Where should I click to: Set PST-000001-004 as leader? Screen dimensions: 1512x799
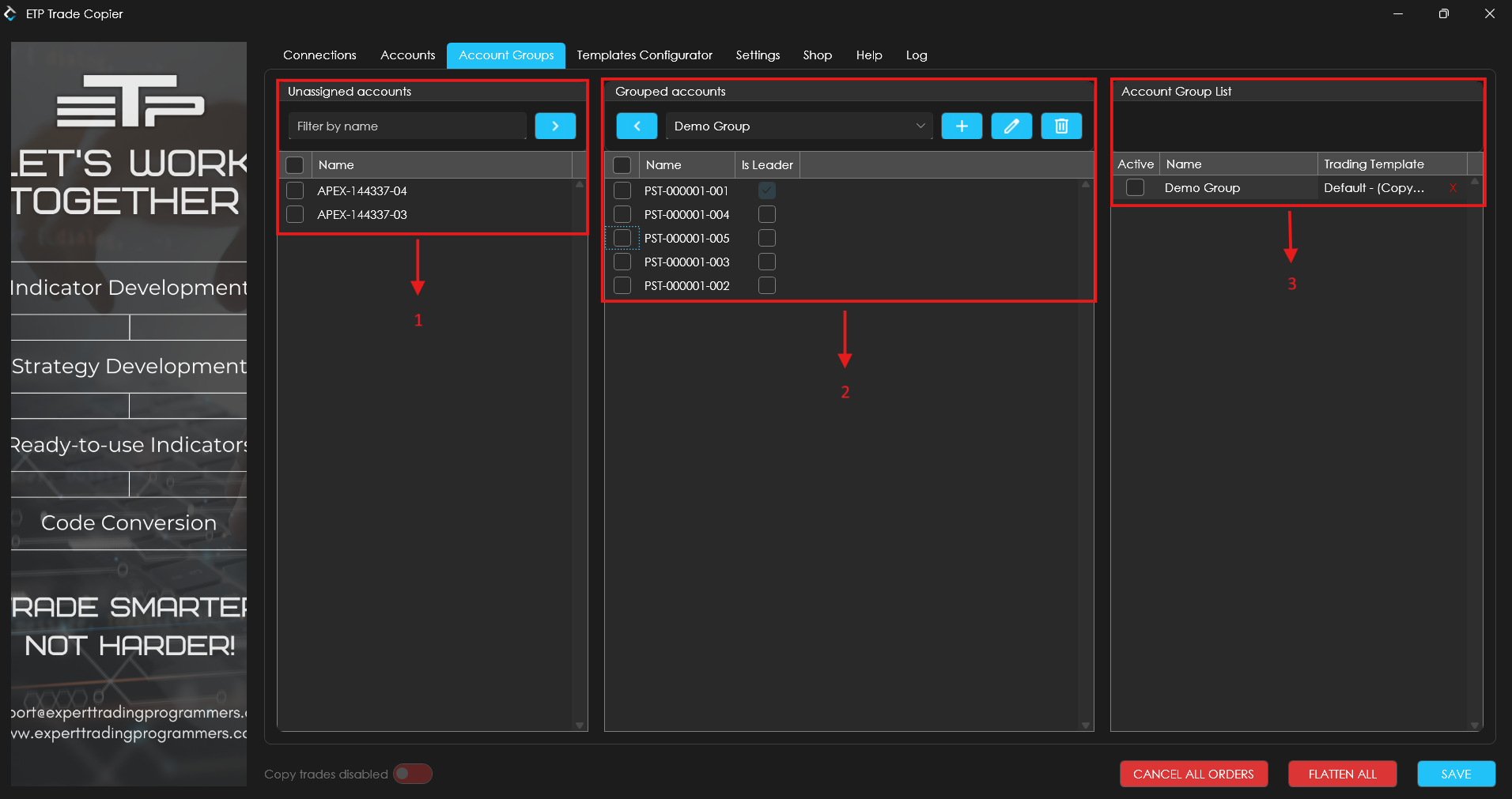pyautogui.click(x=766, y=215)
